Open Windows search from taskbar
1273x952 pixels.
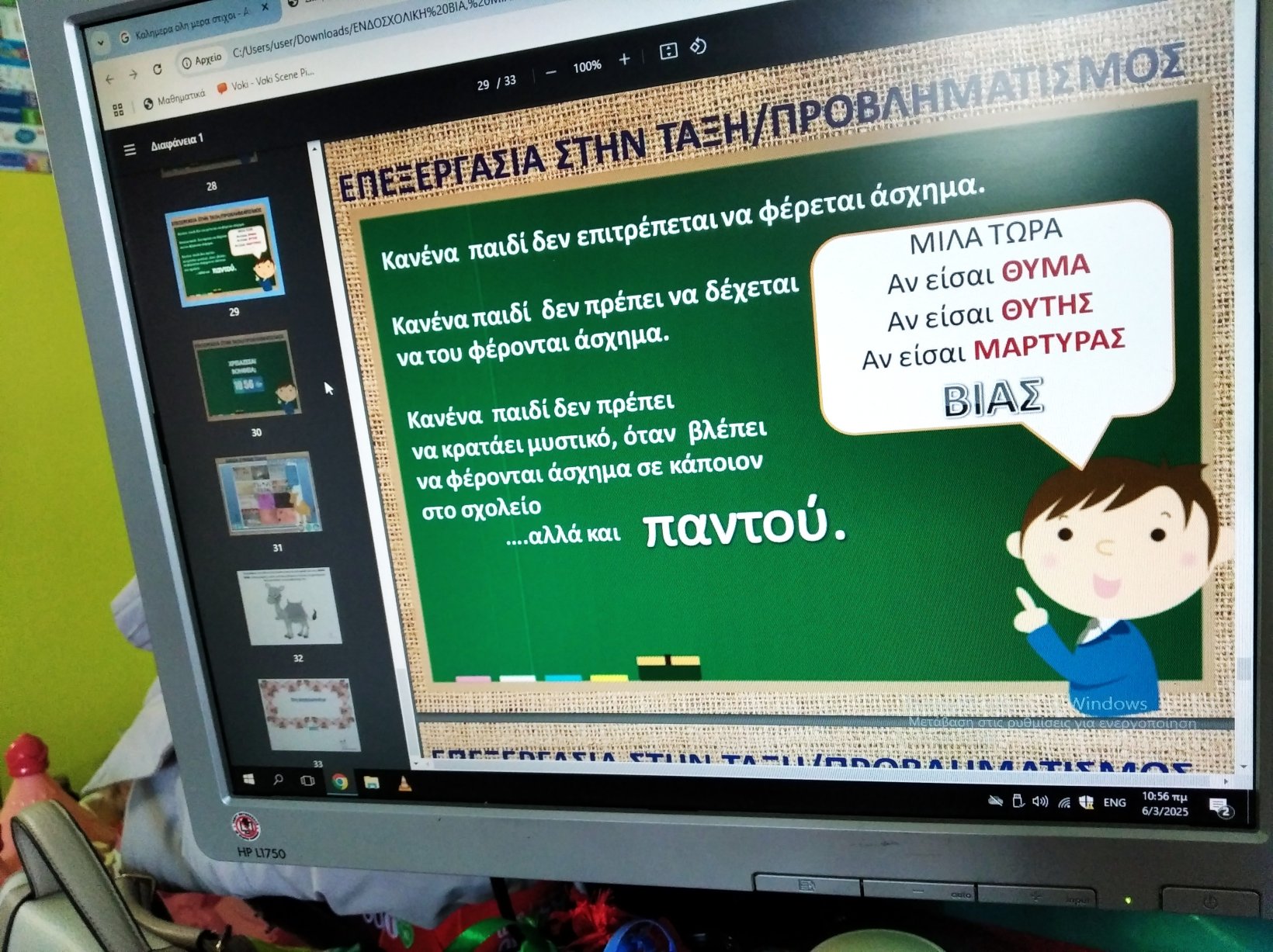point(278,780)
